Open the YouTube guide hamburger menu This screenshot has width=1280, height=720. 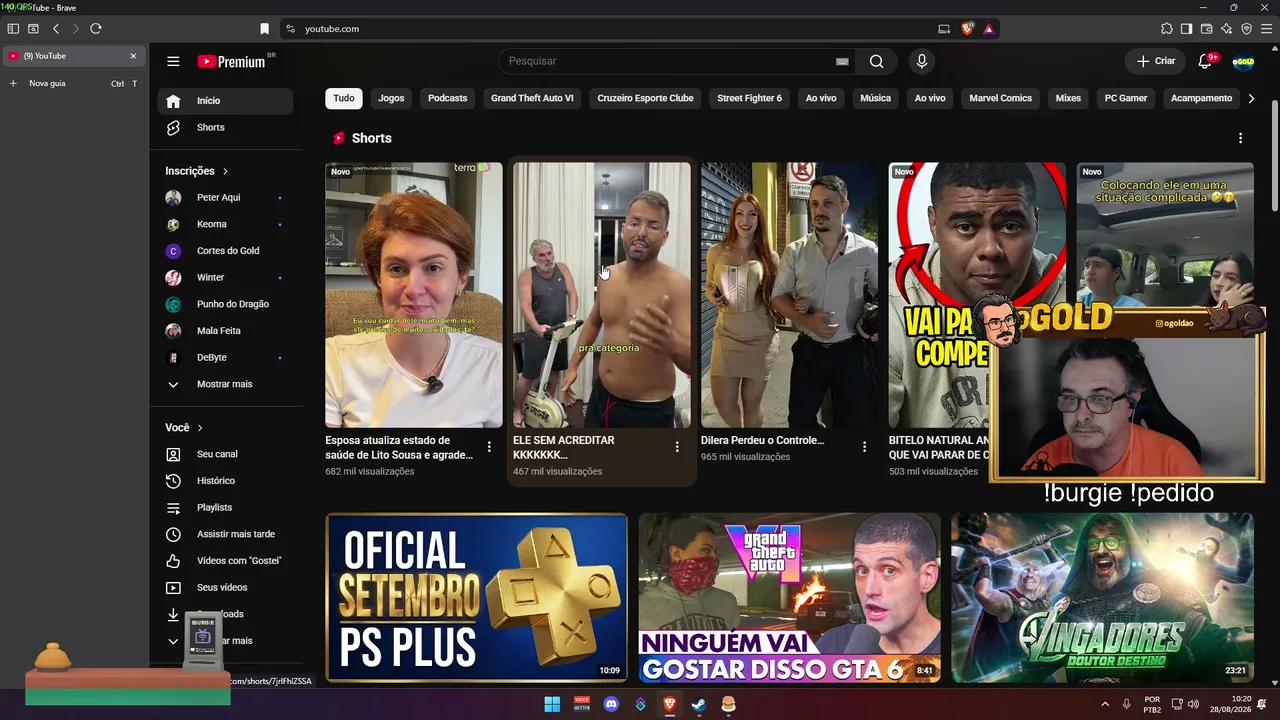(x=173, y=61)
